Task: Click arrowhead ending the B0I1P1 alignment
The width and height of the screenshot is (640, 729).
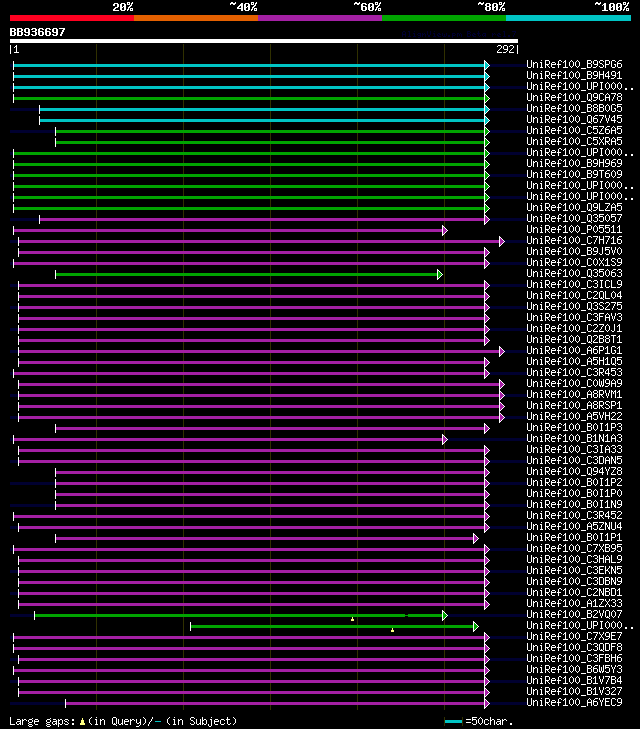Action: coord(476,538)
